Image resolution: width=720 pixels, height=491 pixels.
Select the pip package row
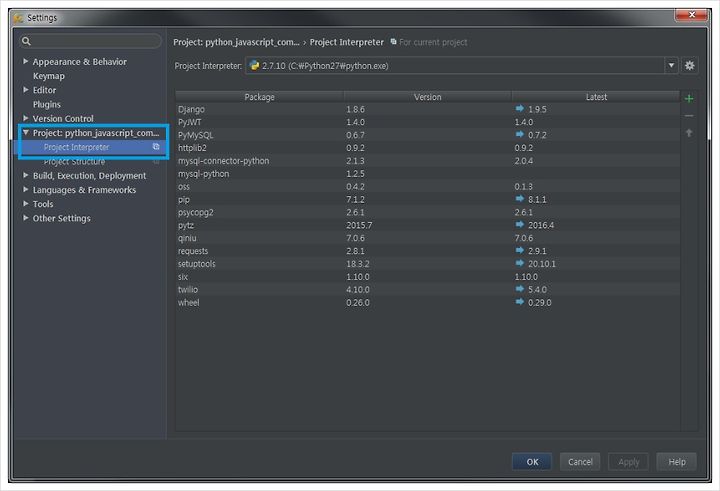pyautogui.click(x=428, y=199)
